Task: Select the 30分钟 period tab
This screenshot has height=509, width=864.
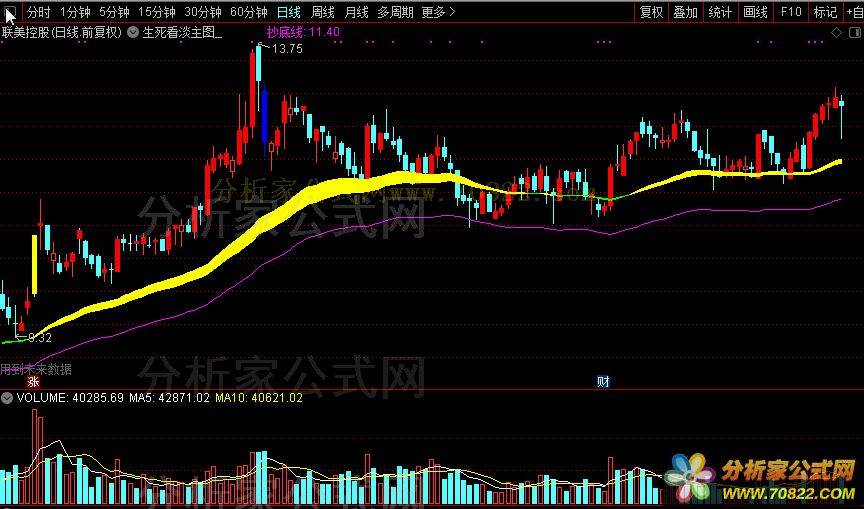Action: tap(203, 12)
